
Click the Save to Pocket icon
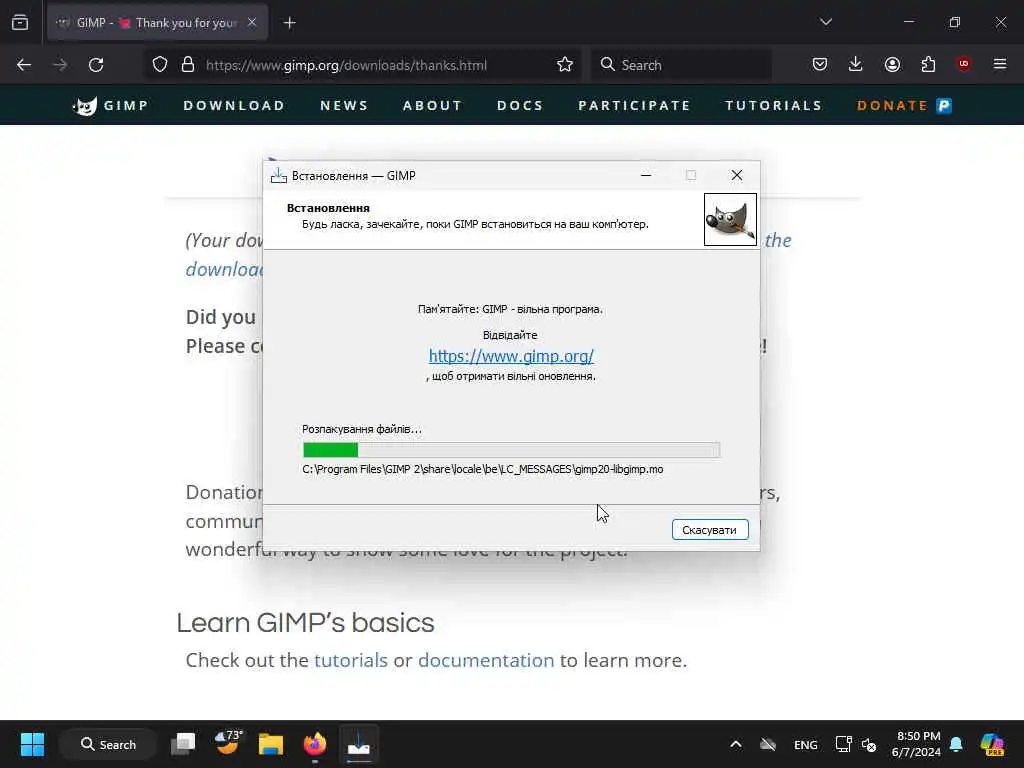point(820,64)
